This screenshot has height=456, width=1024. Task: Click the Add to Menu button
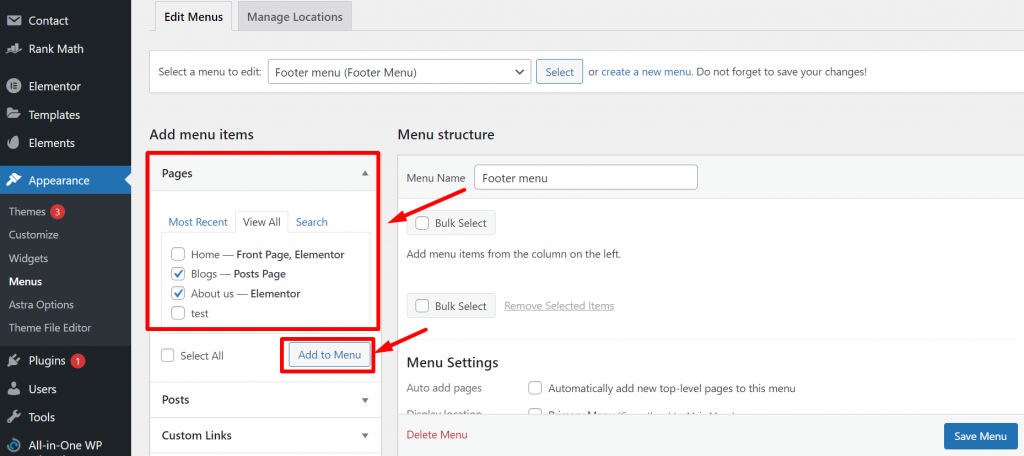(329, 355)
